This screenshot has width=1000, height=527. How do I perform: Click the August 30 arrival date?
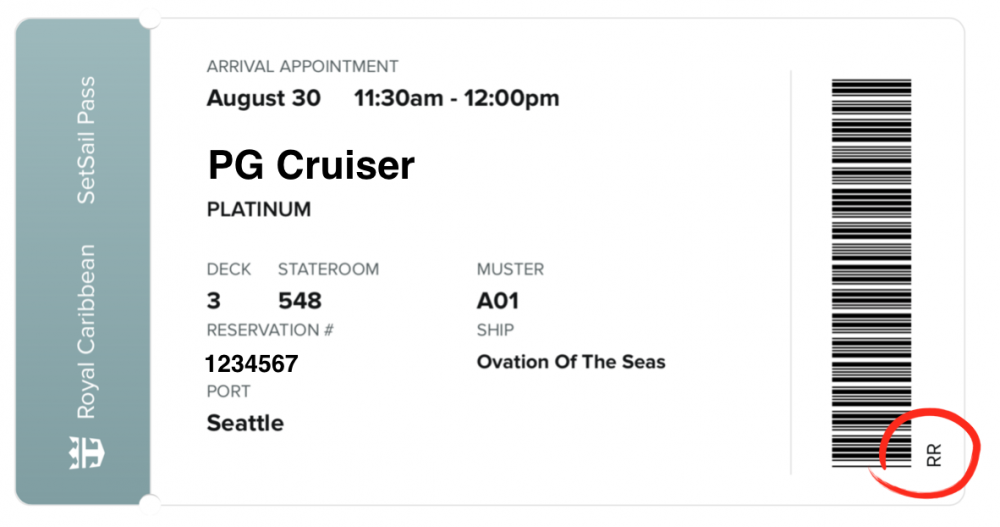coord(263,98)
